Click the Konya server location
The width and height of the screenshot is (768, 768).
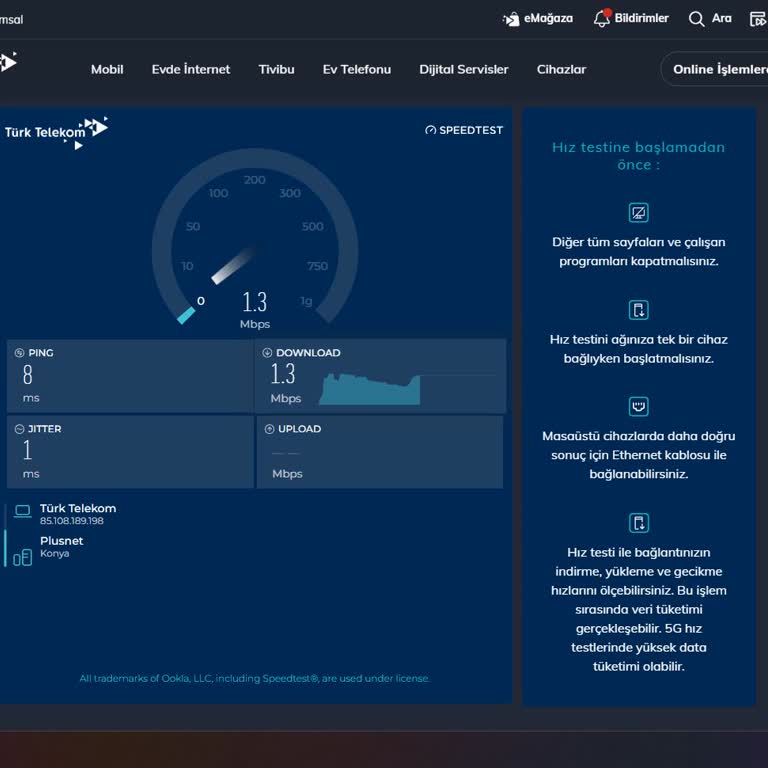tap(54, 553)
